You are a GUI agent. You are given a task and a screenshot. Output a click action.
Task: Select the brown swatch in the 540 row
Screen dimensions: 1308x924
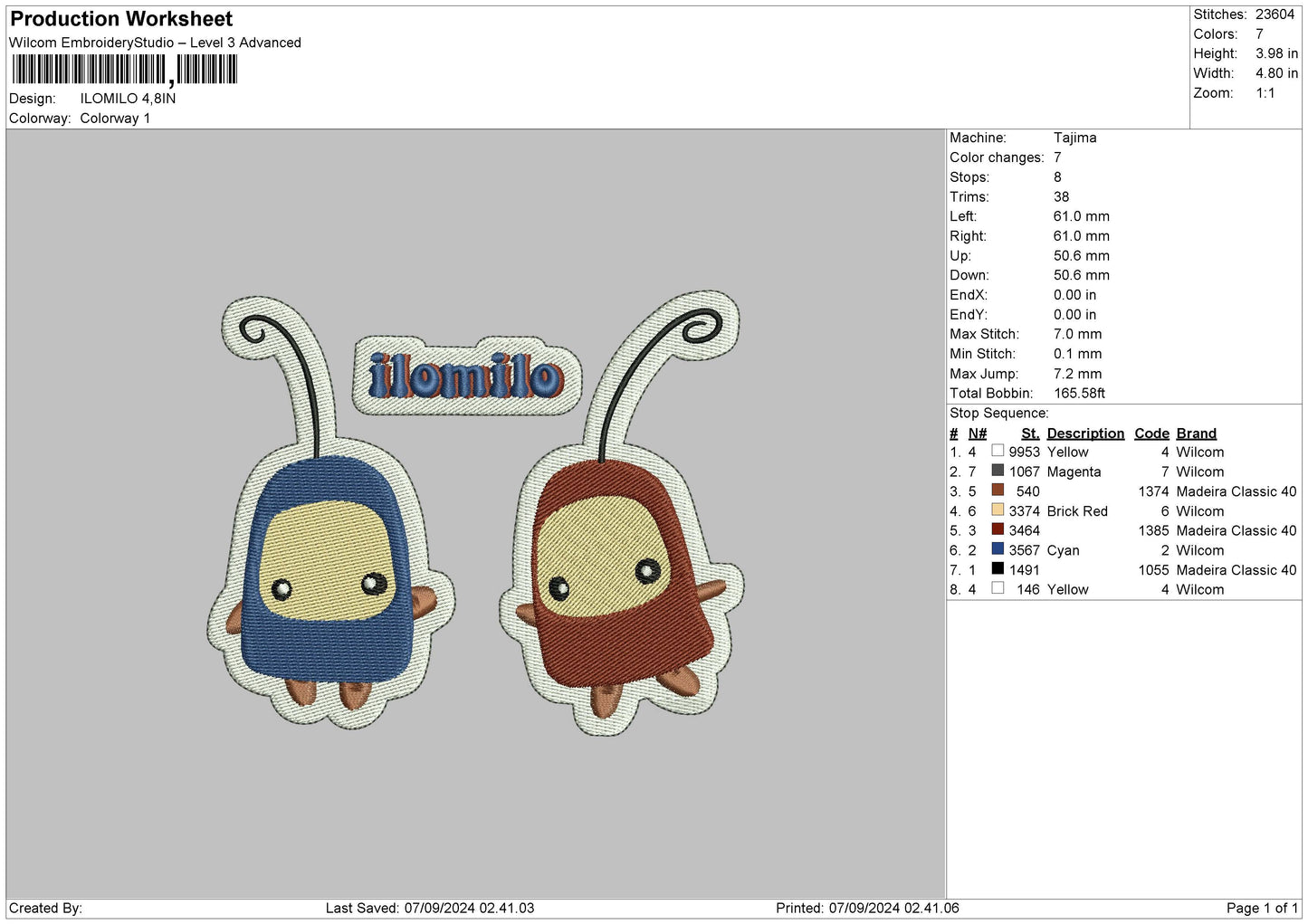tap(998, 491)
